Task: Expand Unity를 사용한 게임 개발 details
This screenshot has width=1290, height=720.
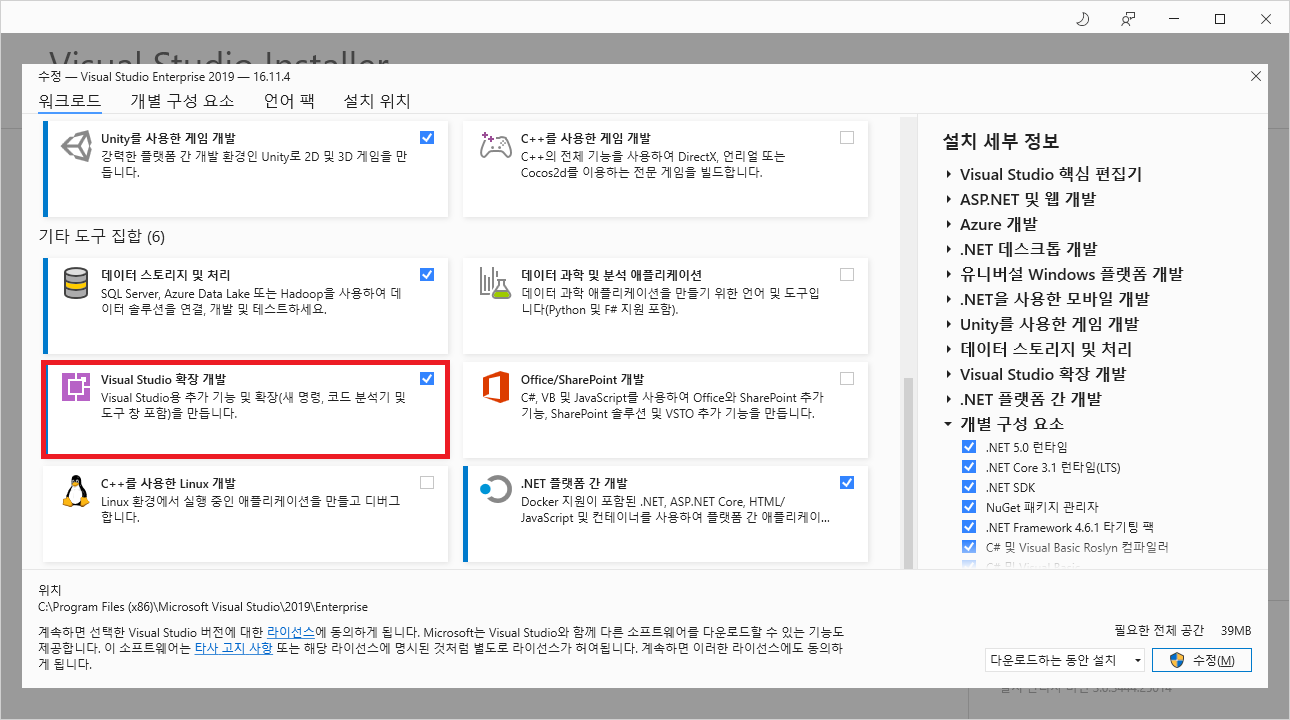Action: (948, 324)
